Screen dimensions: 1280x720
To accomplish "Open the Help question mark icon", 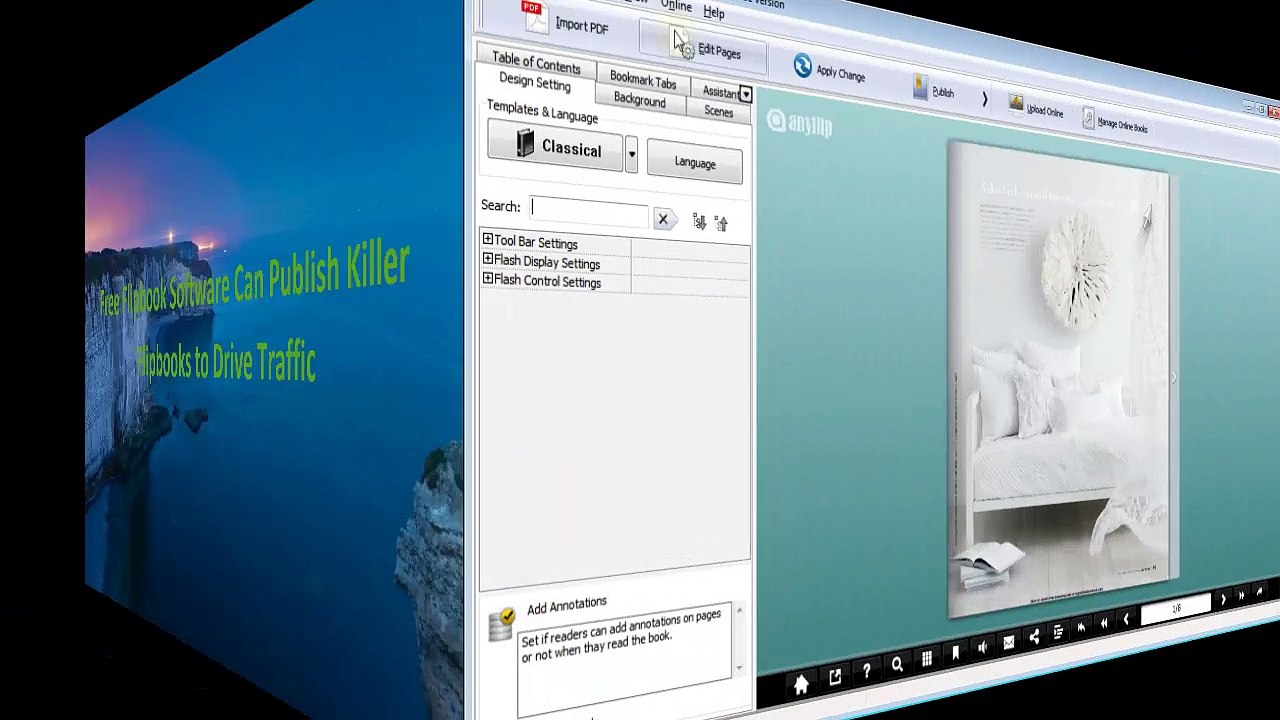I will tap(866, 671).
